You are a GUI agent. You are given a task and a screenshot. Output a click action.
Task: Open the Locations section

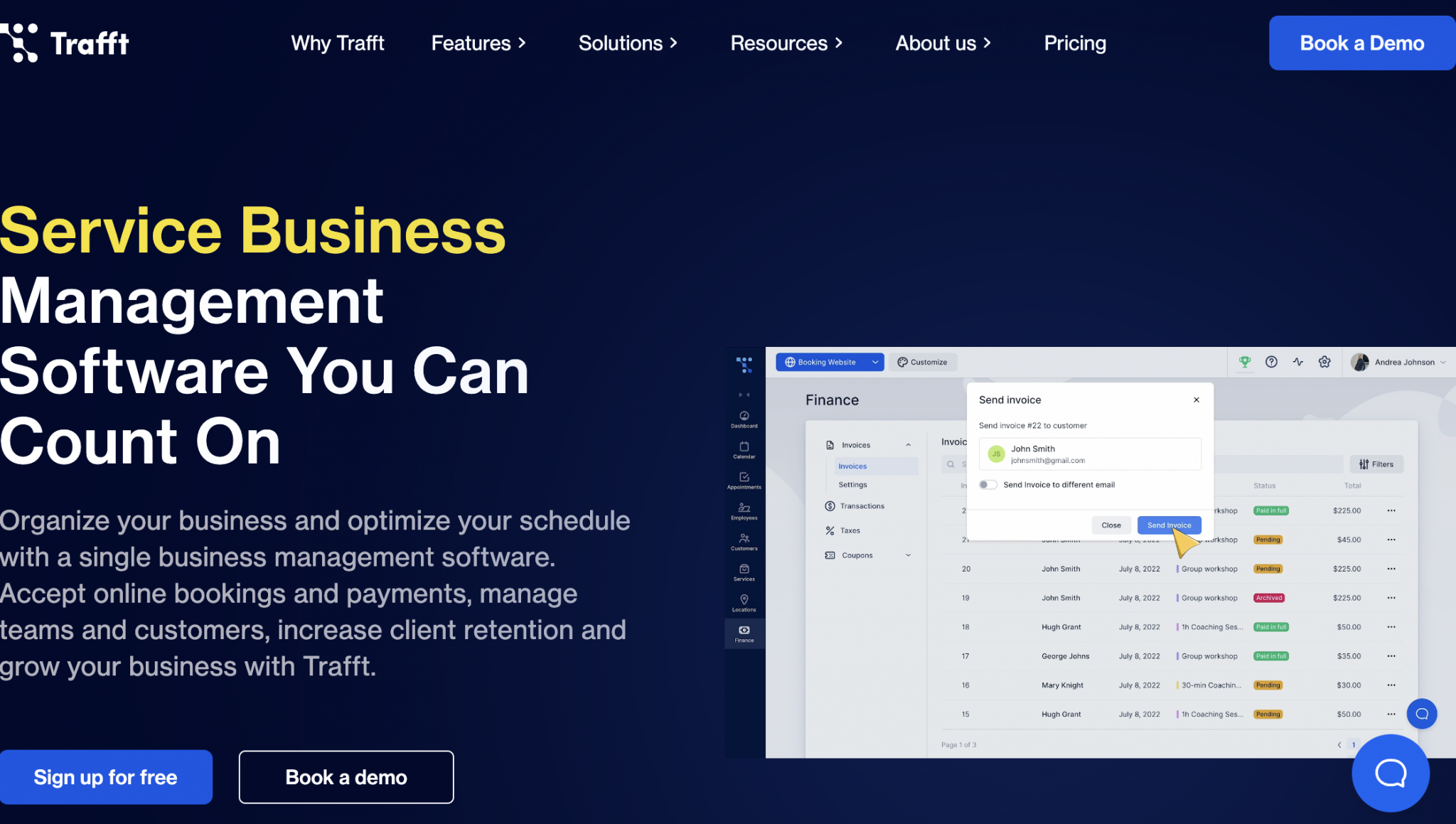(744, 599)
